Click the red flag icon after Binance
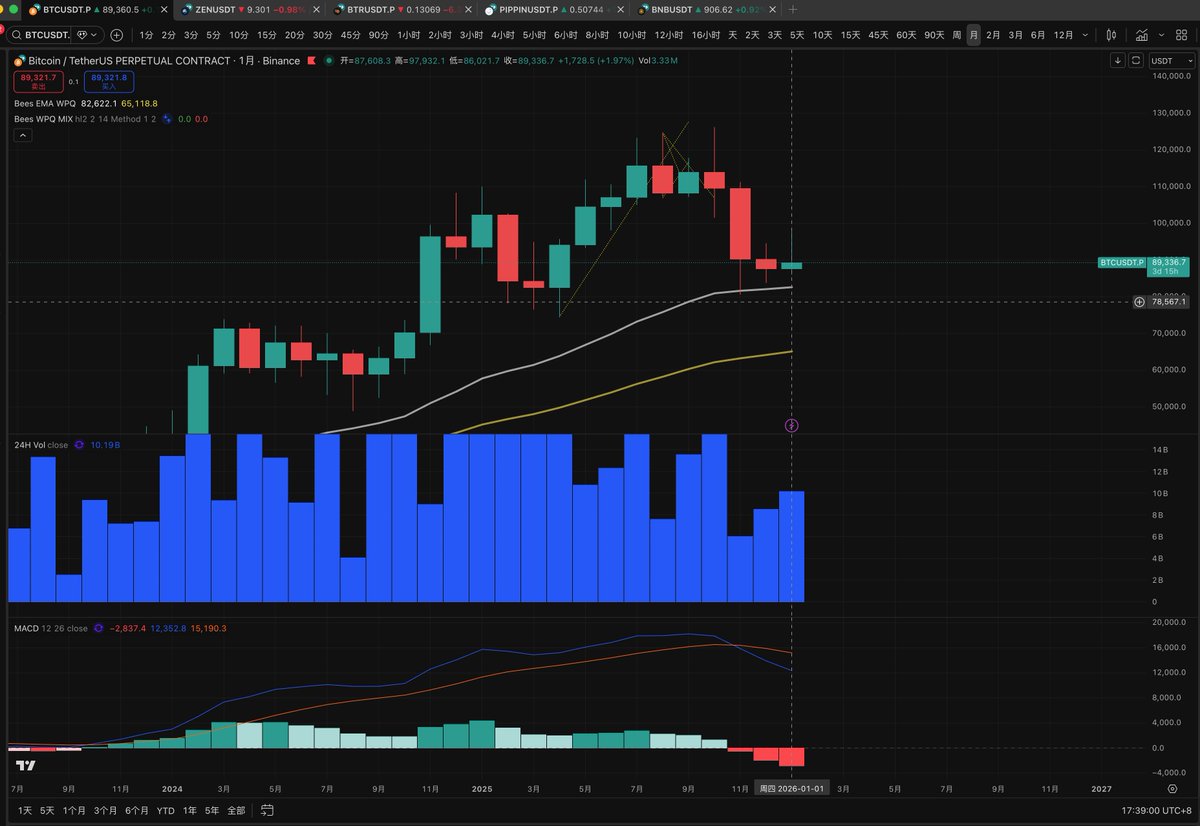The height and width of the screenshot is (826, 1200). coord(312,61)
